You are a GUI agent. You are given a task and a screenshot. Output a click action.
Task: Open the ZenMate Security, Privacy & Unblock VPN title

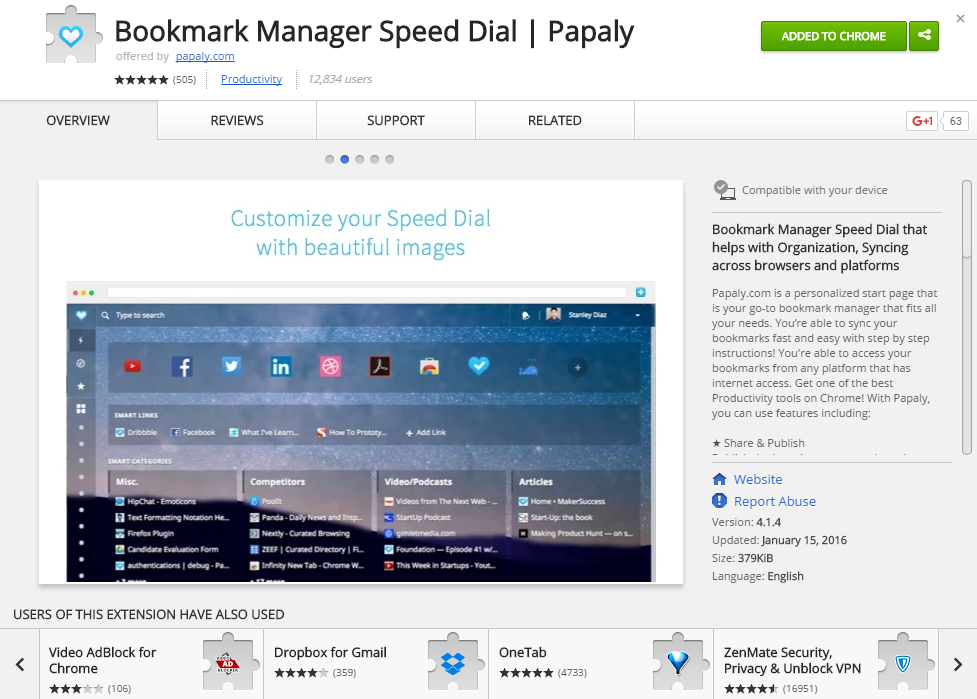click(x=793, y=660)
